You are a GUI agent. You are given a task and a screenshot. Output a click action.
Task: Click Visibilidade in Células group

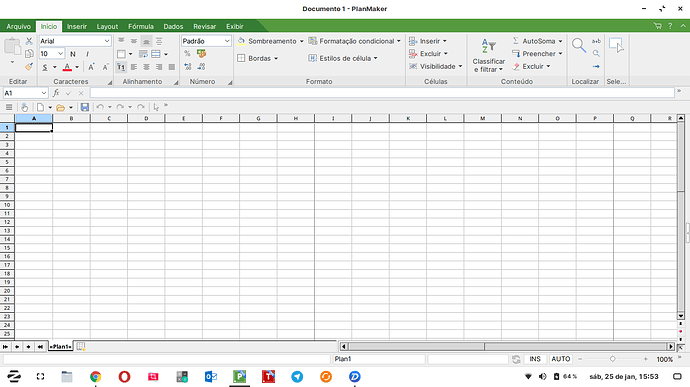(436, 66)
